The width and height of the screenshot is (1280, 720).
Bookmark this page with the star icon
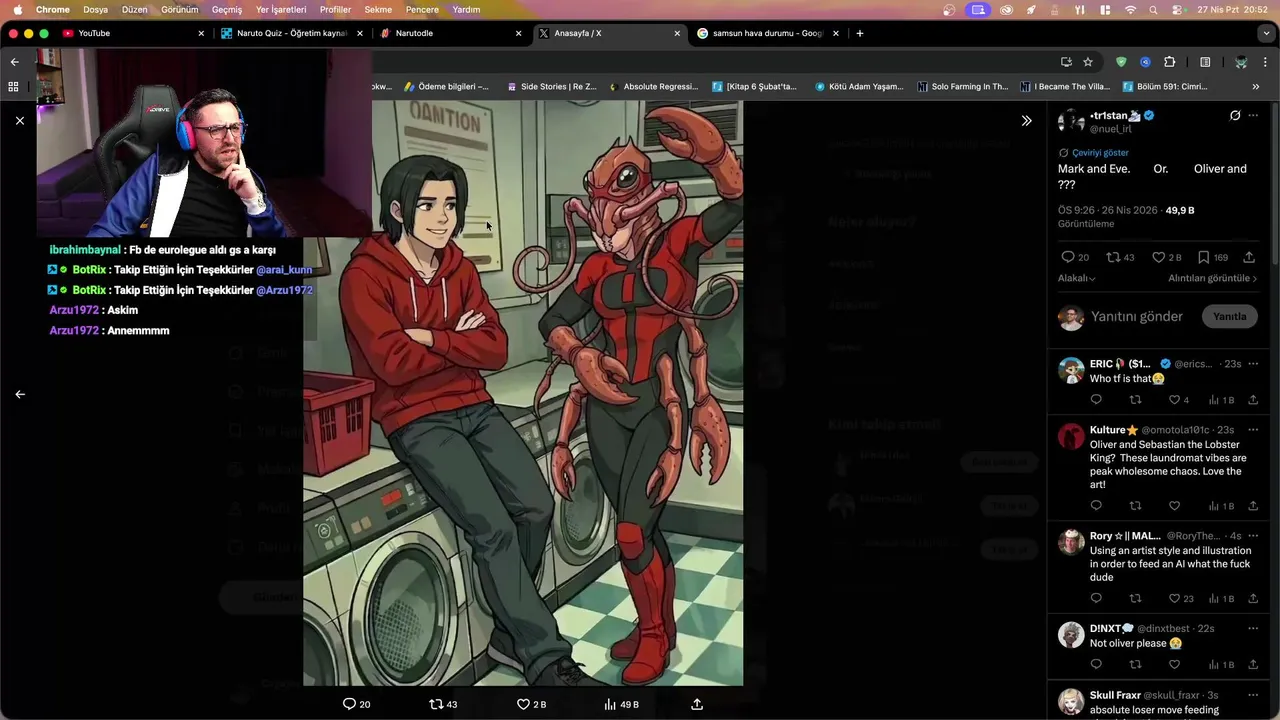(x=1088, y=62)
